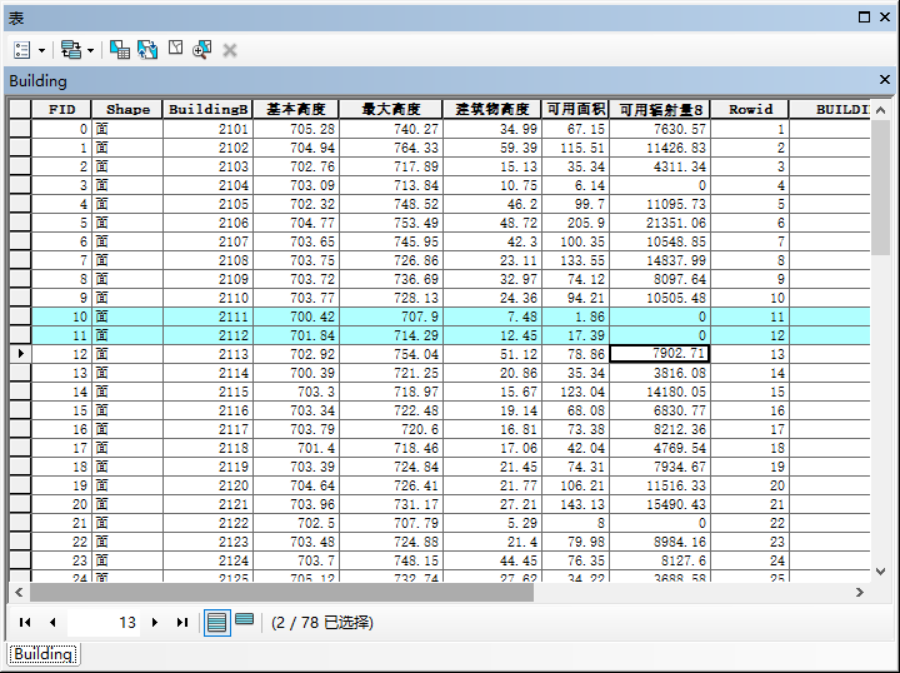Click the cell value 21351.06
The height and width of the screenshot is (673, 900).
[660, 223]
